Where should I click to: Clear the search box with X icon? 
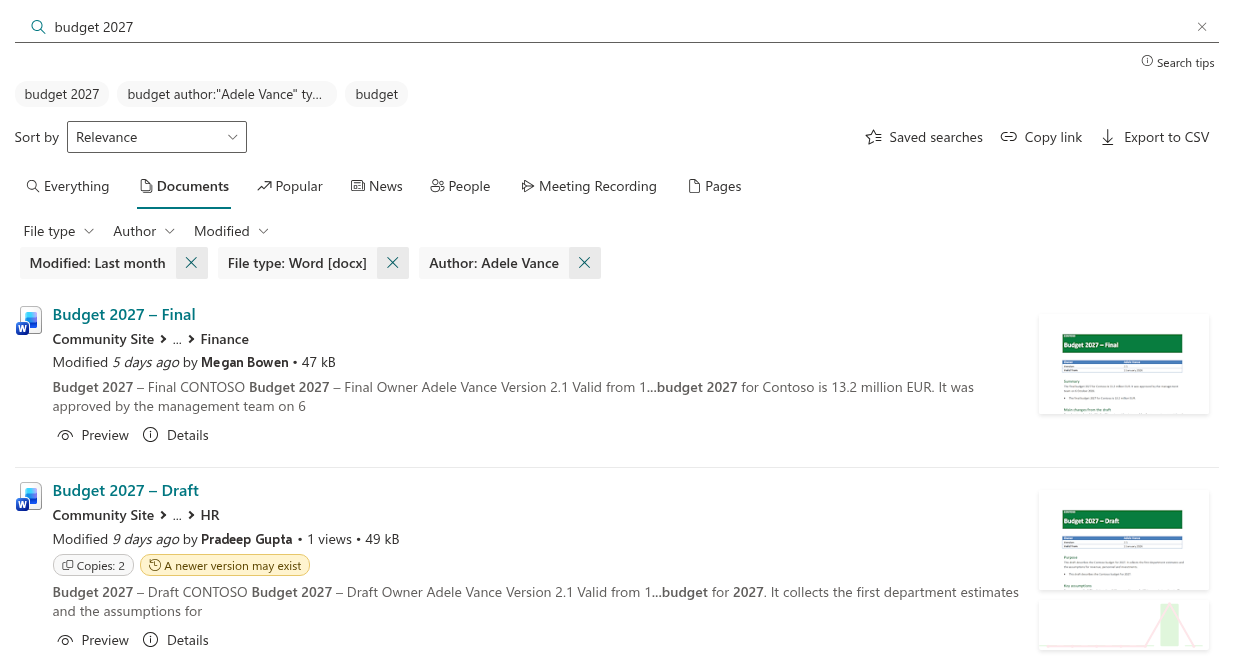click(1202, 27)
